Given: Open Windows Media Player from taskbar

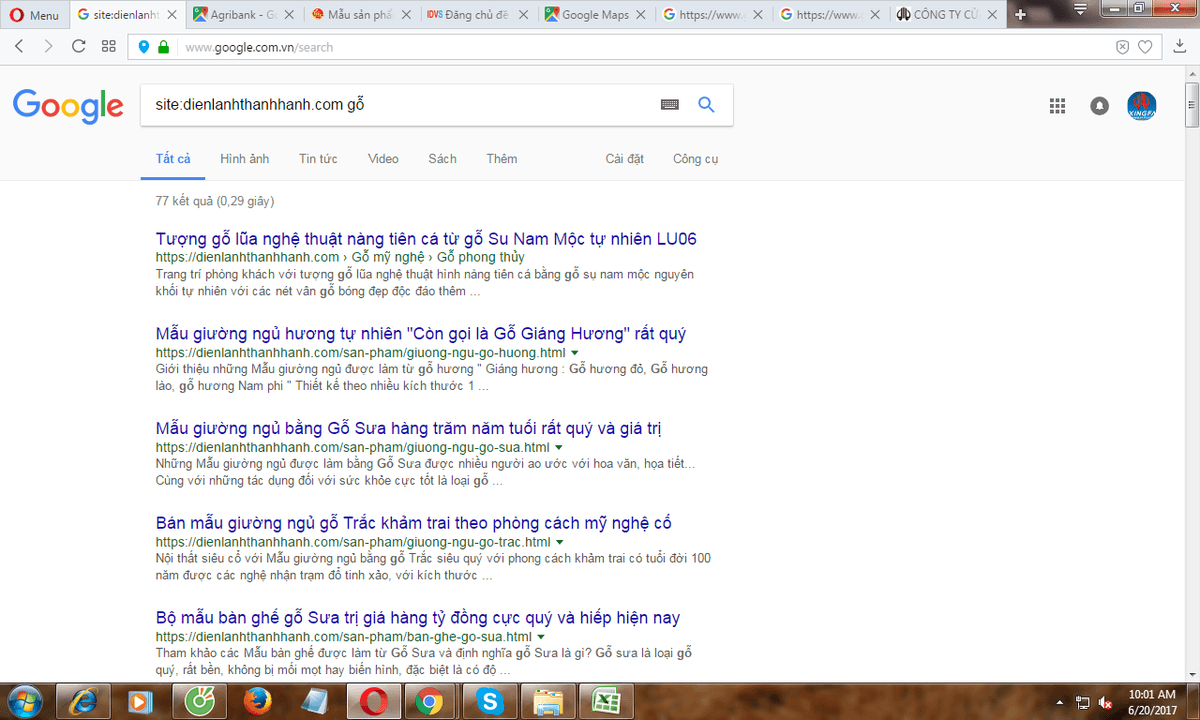Looking at the screenshot, I should point(140,701).
